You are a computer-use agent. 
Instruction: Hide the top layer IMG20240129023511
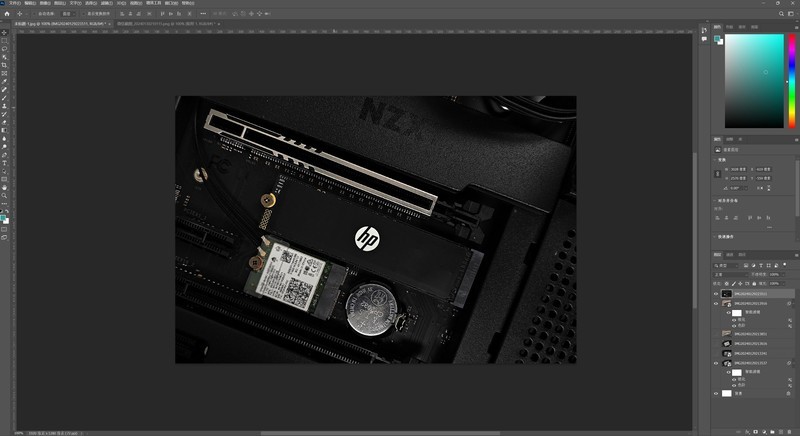(716, 294)
